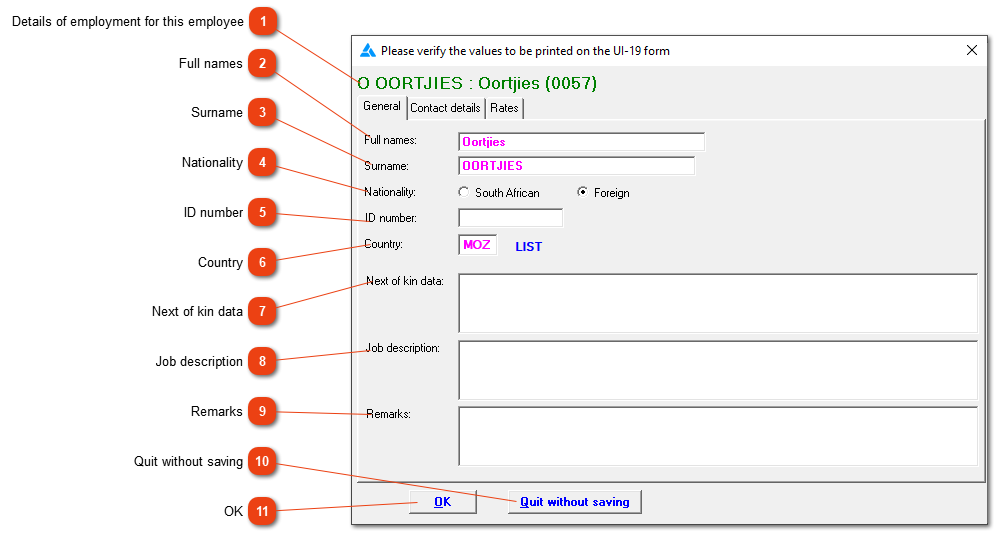The image size is (996, 536).
Task: Click the 'Country:' field label
Action: [383, 244]
